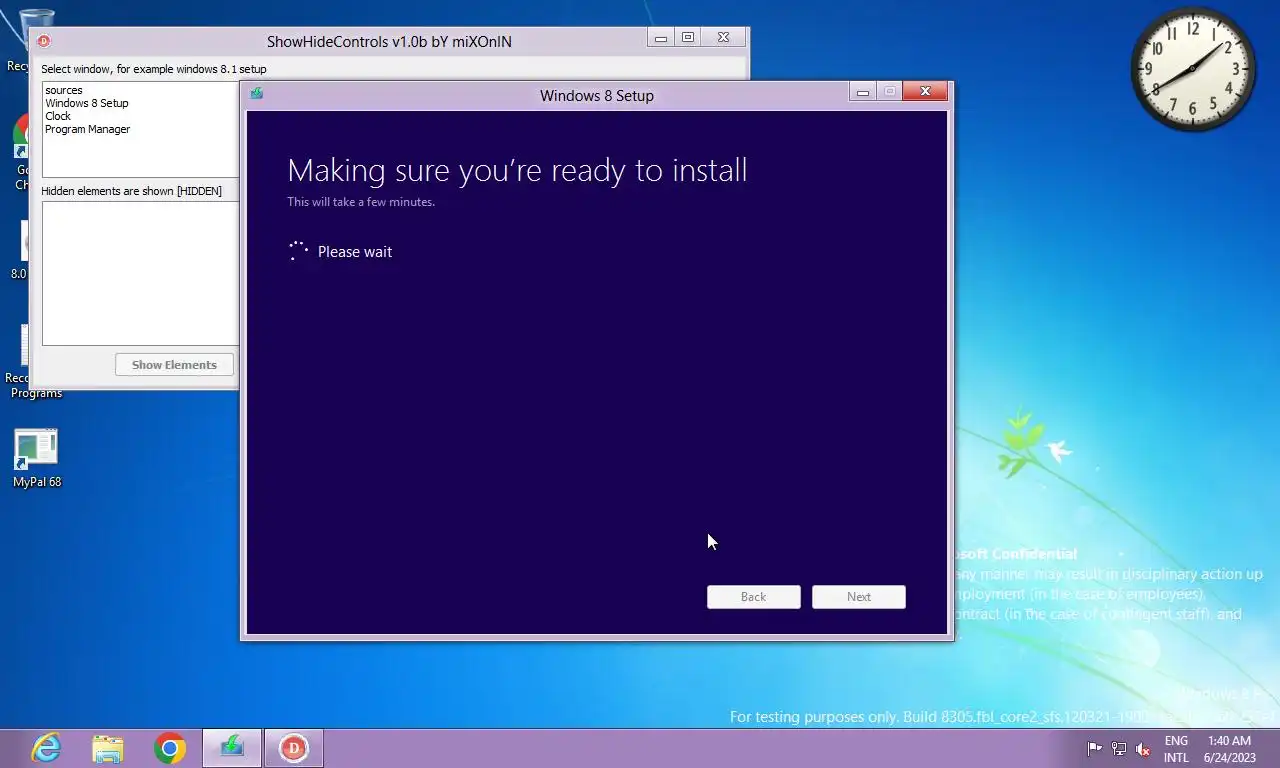
Task: Click the Next button in Setup
Action: pyautogui.click(x=859, y=597)
